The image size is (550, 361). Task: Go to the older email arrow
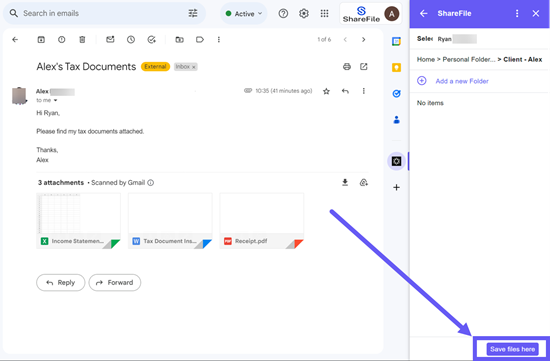(x=363, y=40)
